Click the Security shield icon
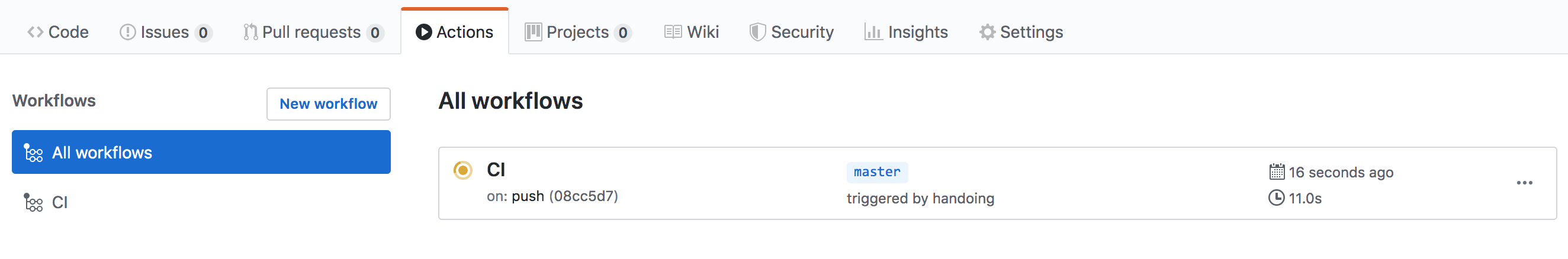The height and width of the screenshot is (259, 1568). pyautogui.click(x=757, y=31)
